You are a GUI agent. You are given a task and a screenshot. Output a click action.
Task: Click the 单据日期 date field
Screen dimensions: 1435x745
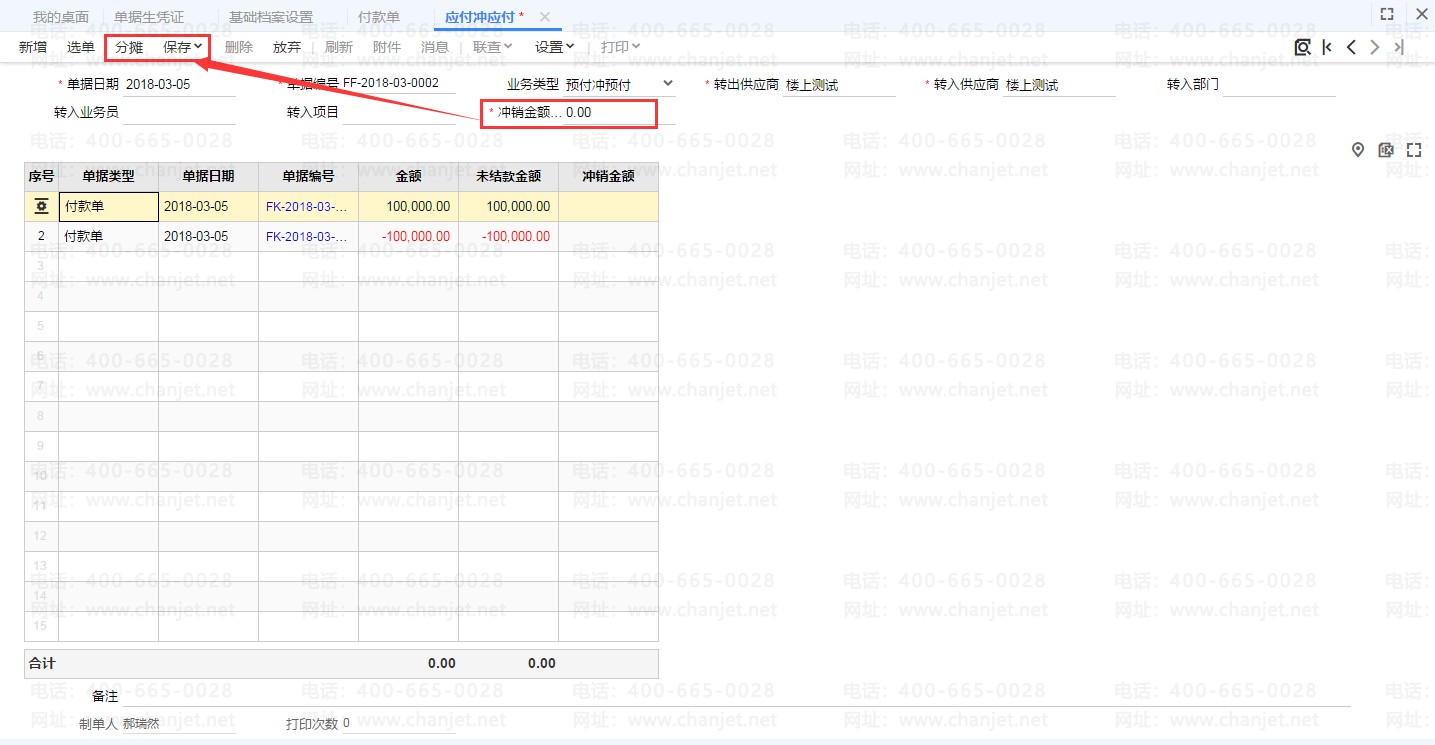click(x=178, y=85)
